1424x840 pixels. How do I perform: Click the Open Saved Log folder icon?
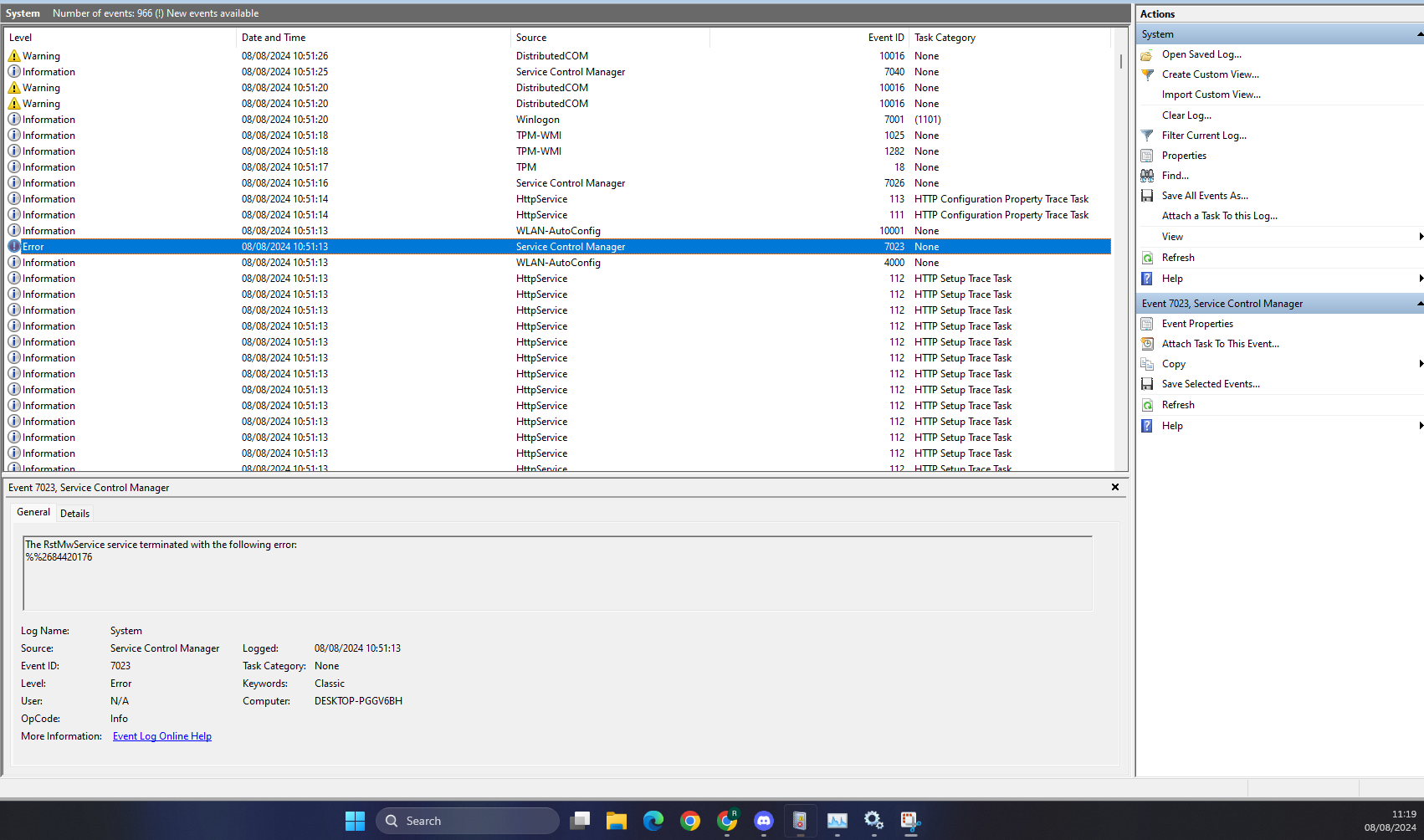pos(1147,54)
